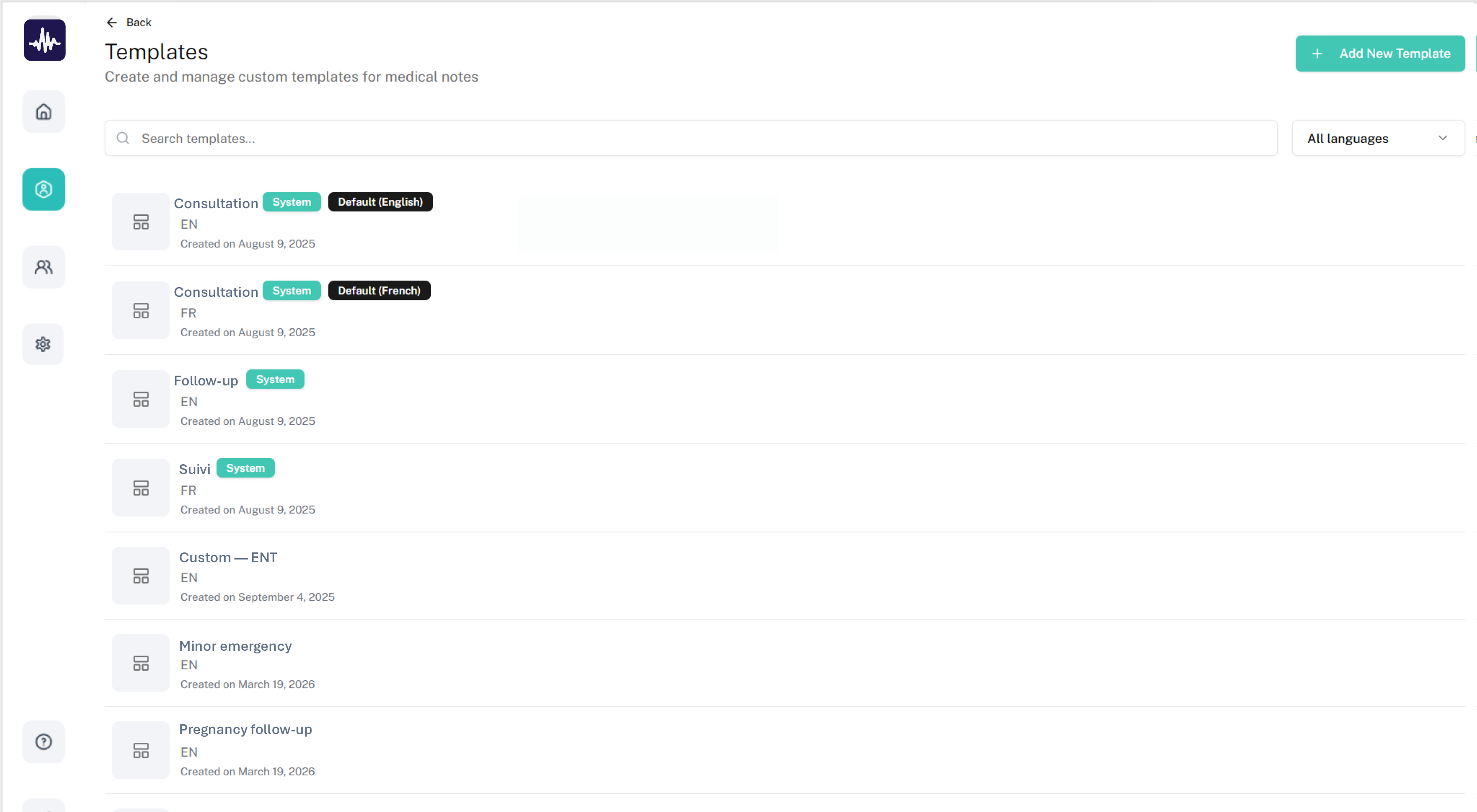Click the Suivi template layout icon
The image size is (1477, 812).
point(140,488)
